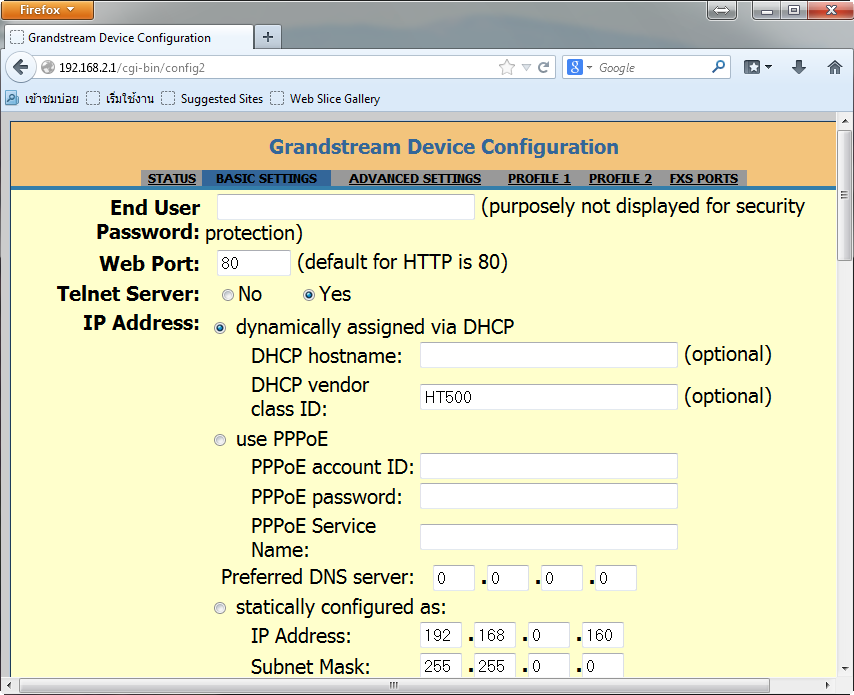Go to PROFILE 1 page
The width and height of the screenshot is (854, 695).
coord(539,179)
